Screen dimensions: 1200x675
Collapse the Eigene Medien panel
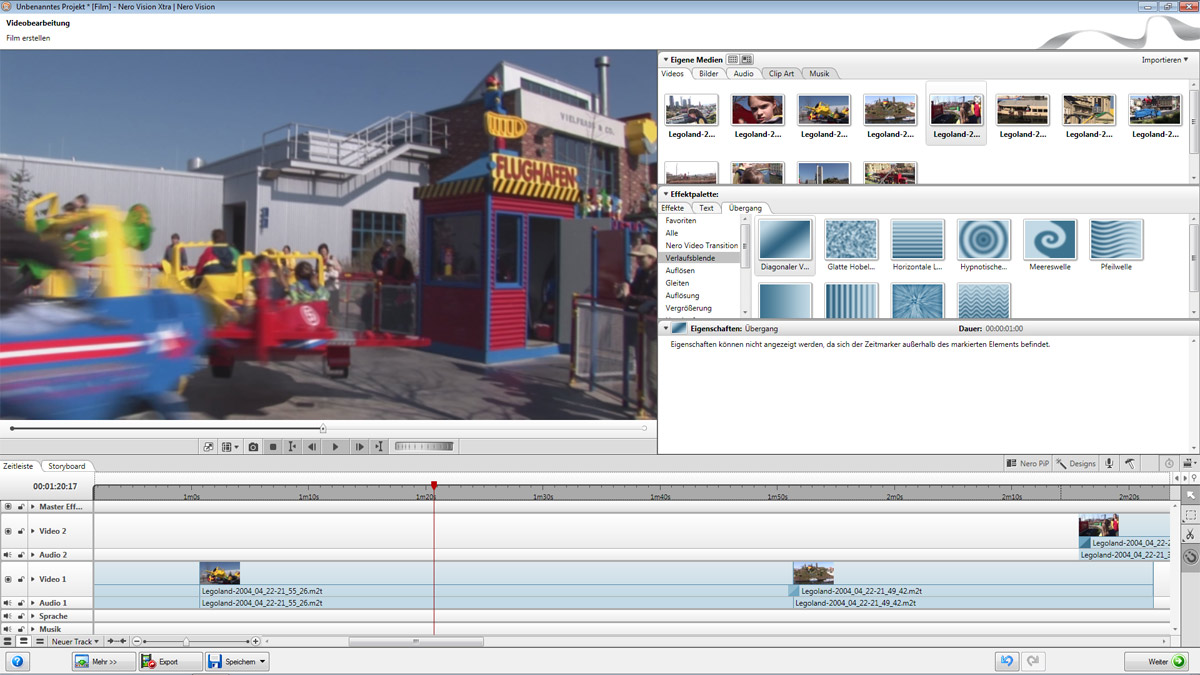click(665, 60)
